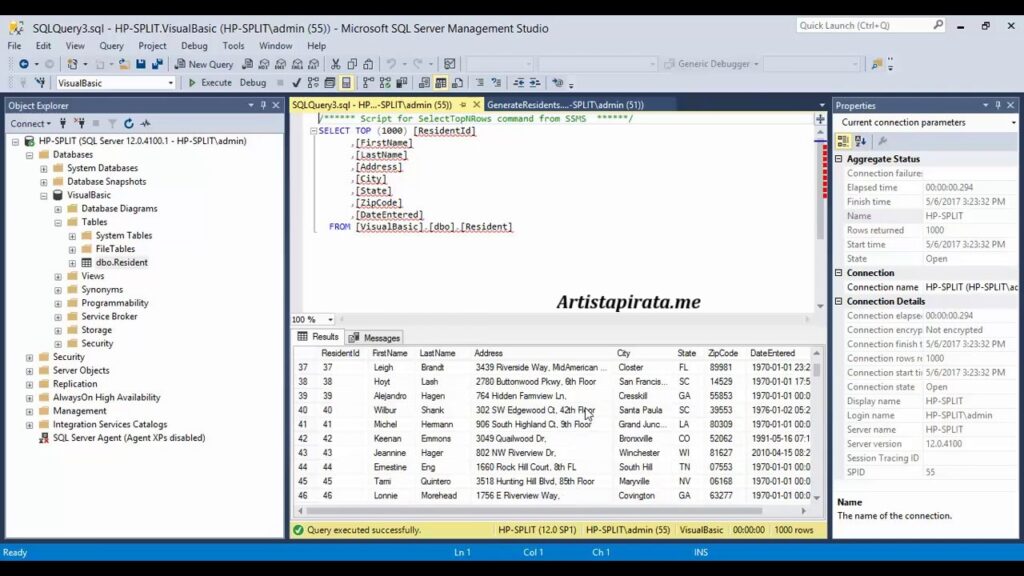Select the Server Objects tree node
1024x576 pixels.
pyautogui.click(x=81, y=370)
